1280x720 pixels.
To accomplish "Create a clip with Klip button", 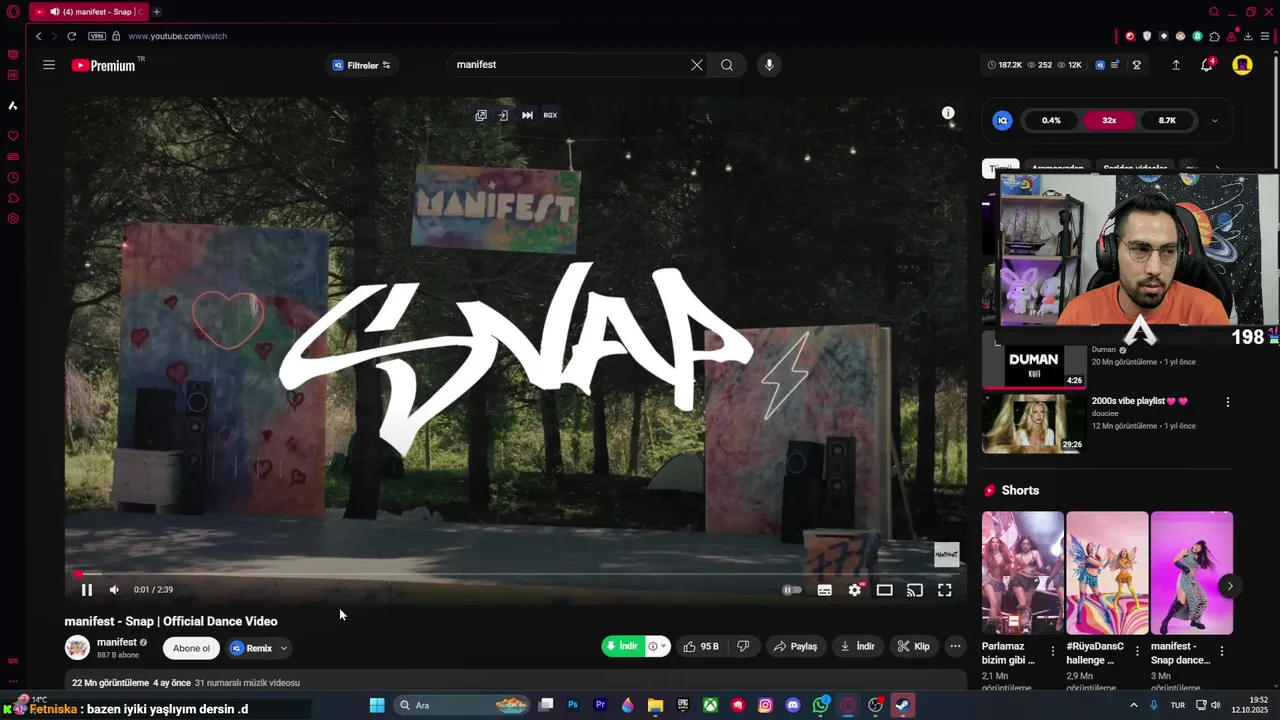I will click(x=914, y=647).
